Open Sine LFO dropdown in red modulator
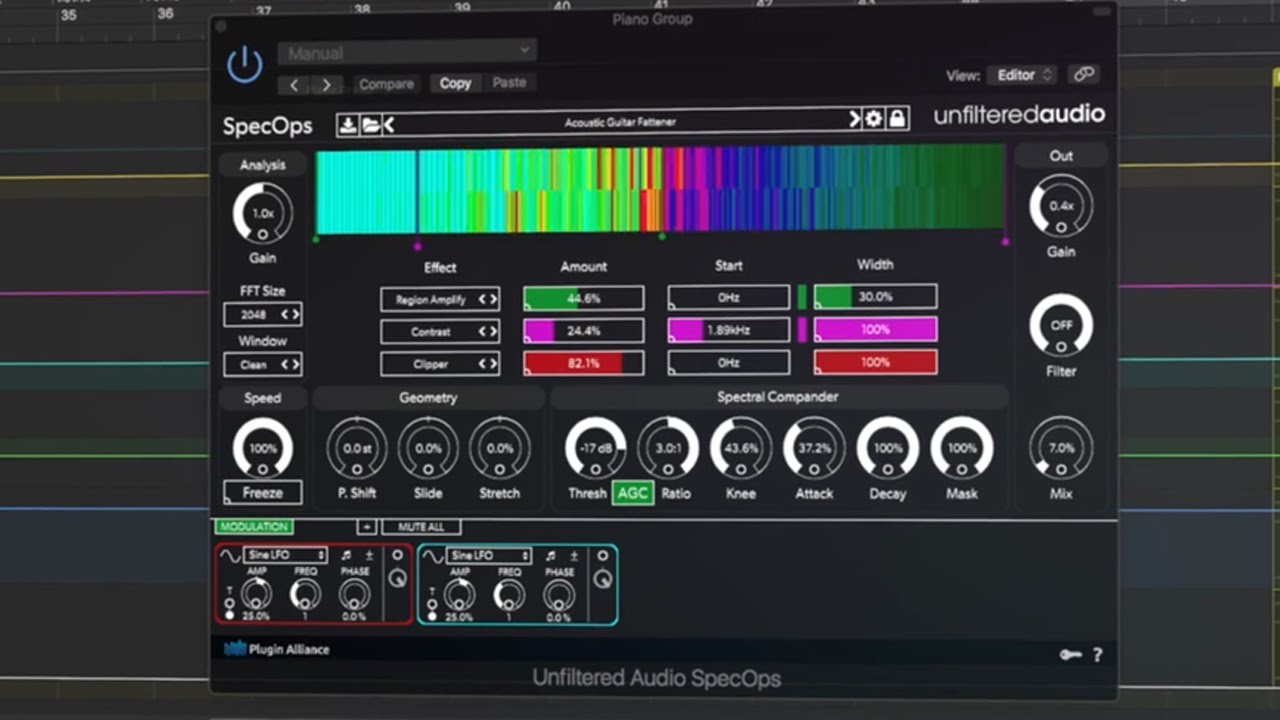This screenshot has height=720, width=1280. point(286,555)
